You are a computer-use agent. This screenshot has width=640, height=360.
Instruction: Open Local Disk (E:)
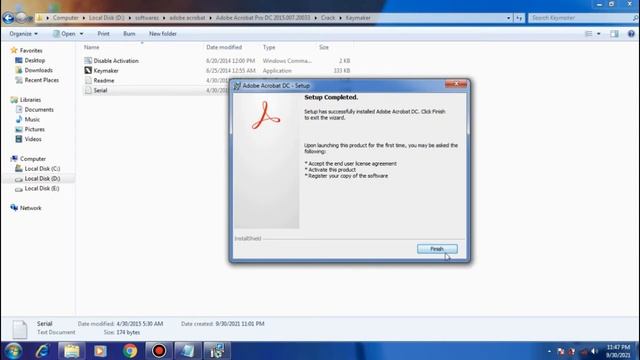tap(42, 189)
